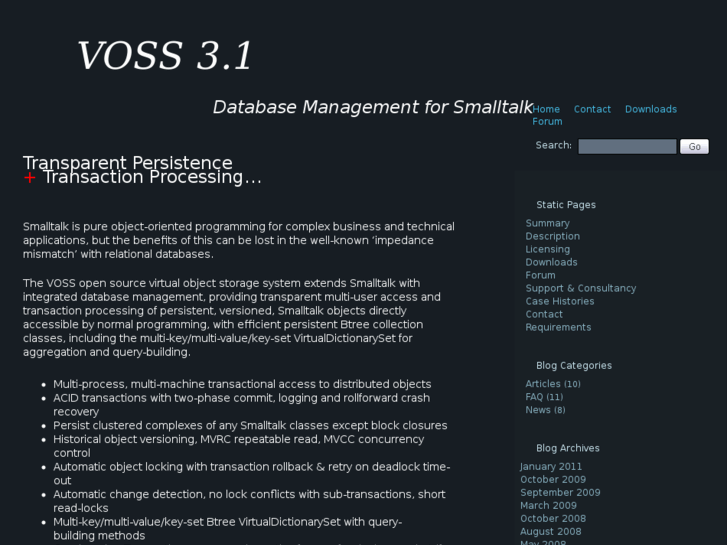Browse the News blog category
Image resolution: width=727 pixels, height=545 pixels.
click(x=545, y=410)
